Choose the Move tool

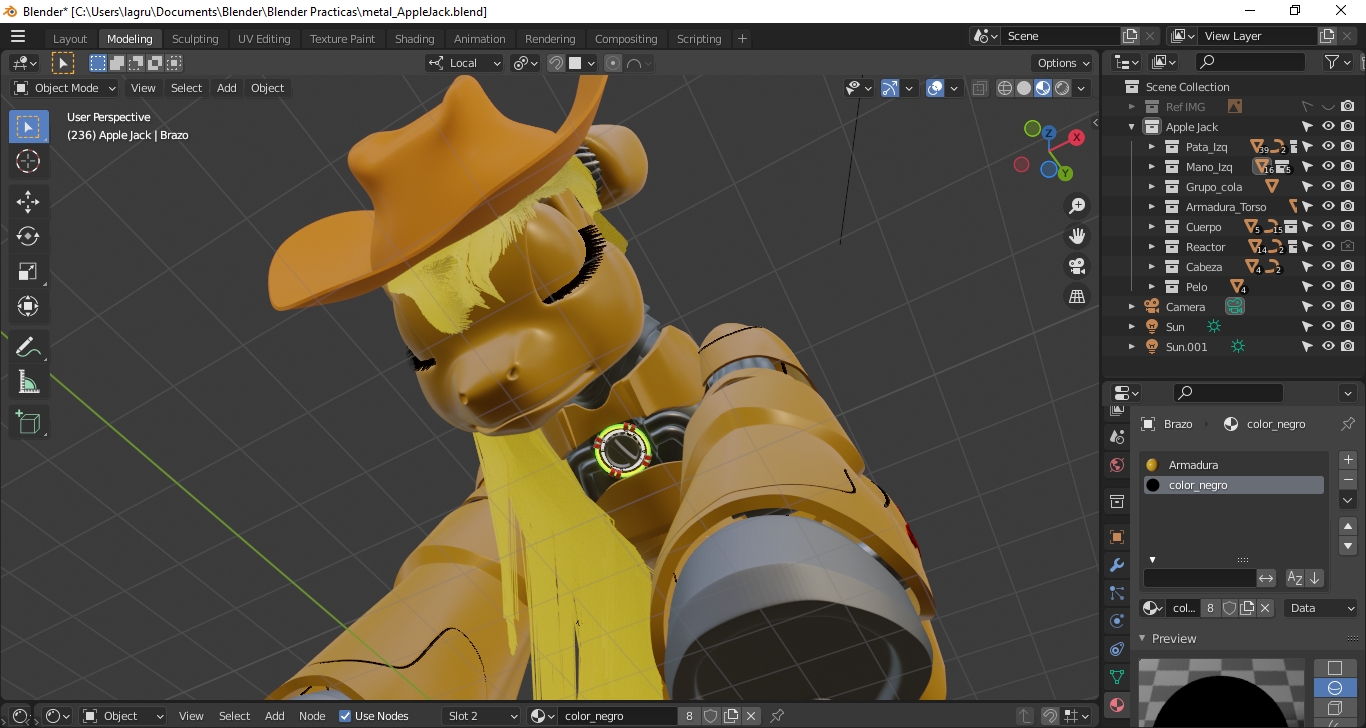click(28, 201)
